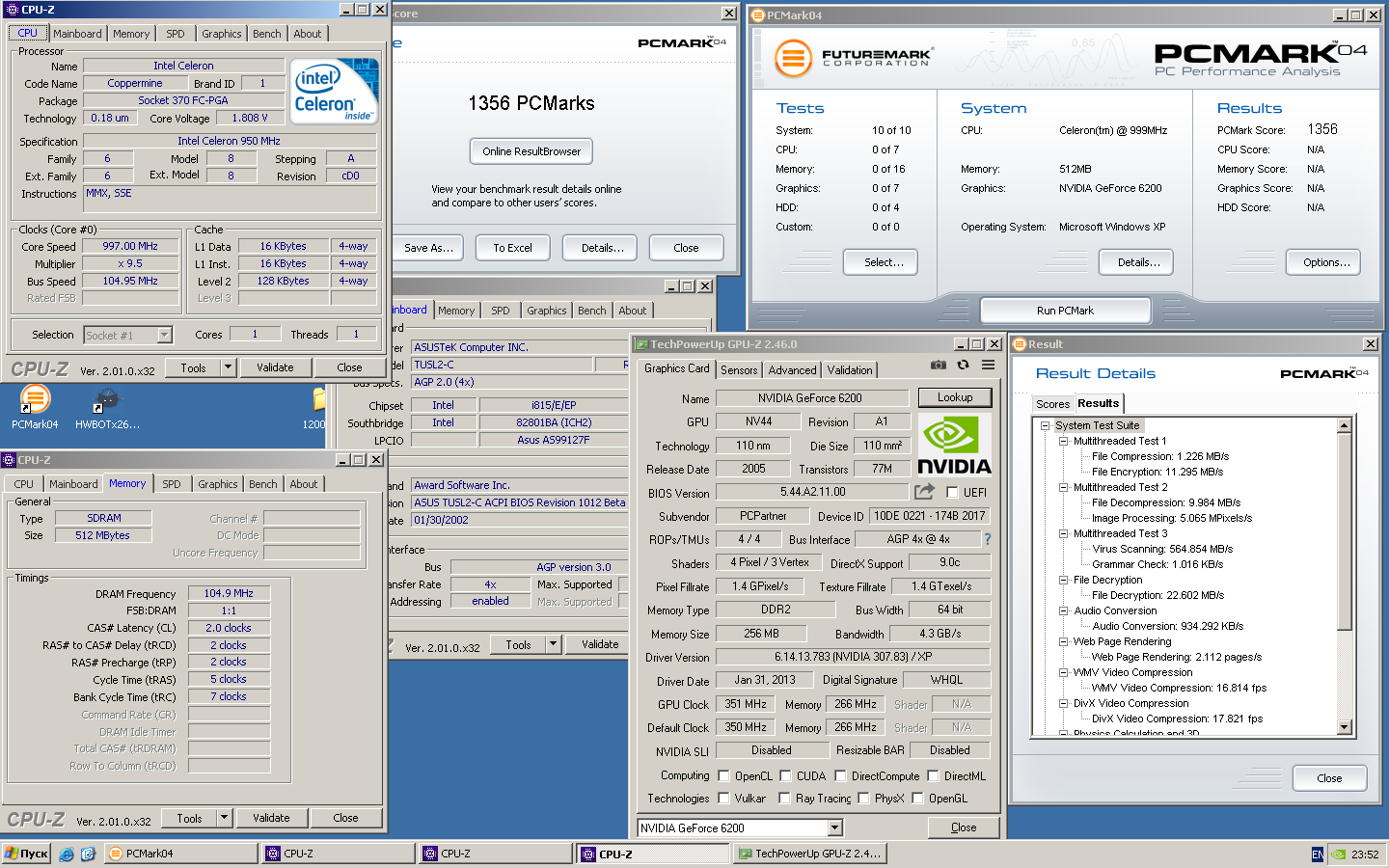Click Start button on taskbar

[26, 854]
